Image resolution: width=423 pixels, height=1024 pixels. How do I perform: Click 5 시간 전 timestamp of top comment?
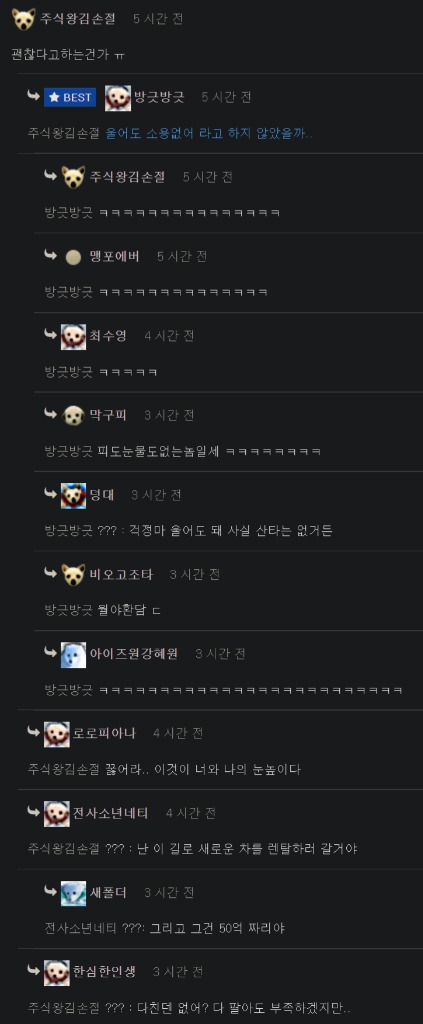coord(158,19)
